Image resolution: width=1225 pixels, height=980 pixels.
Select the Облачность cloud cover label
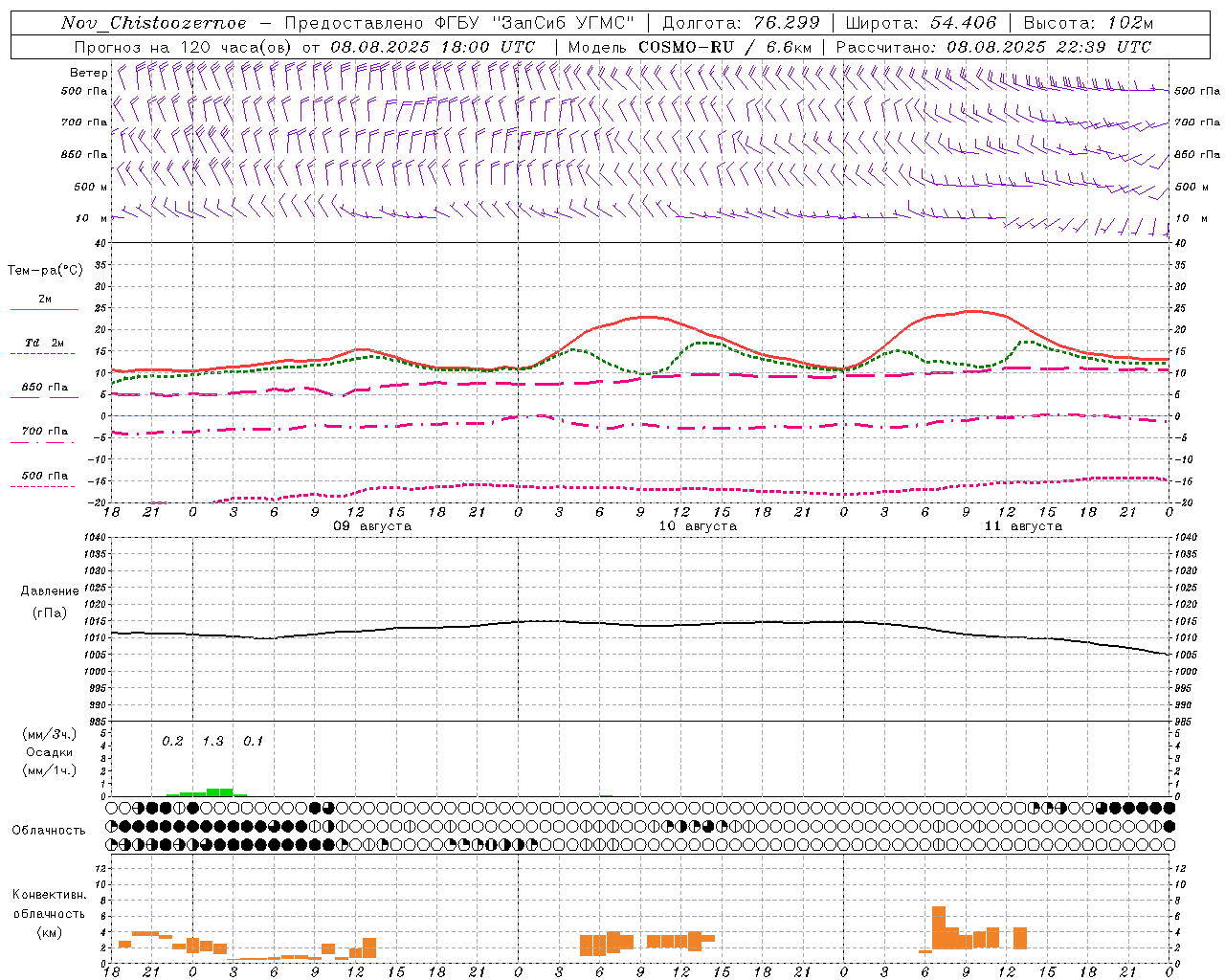pyautogui.click(x=49, y=830)
